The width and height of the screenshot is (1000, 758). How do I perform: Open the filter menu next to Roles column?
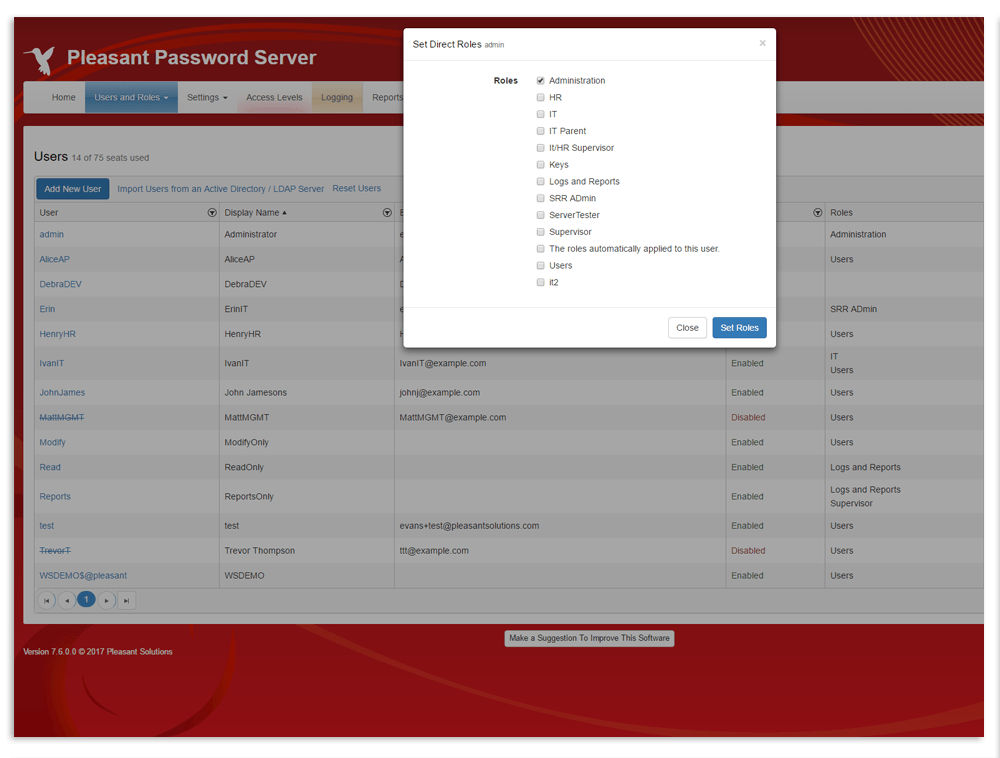click(x=817, y=213)
